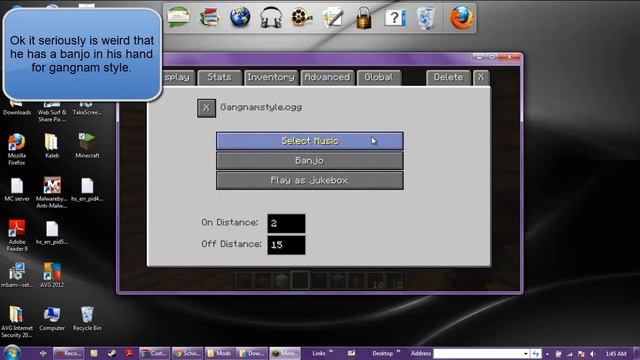Screen dimensions: 640x360
Task: Switch to the Mine... Minecraft taskbar button
Action: coord(285,353)
